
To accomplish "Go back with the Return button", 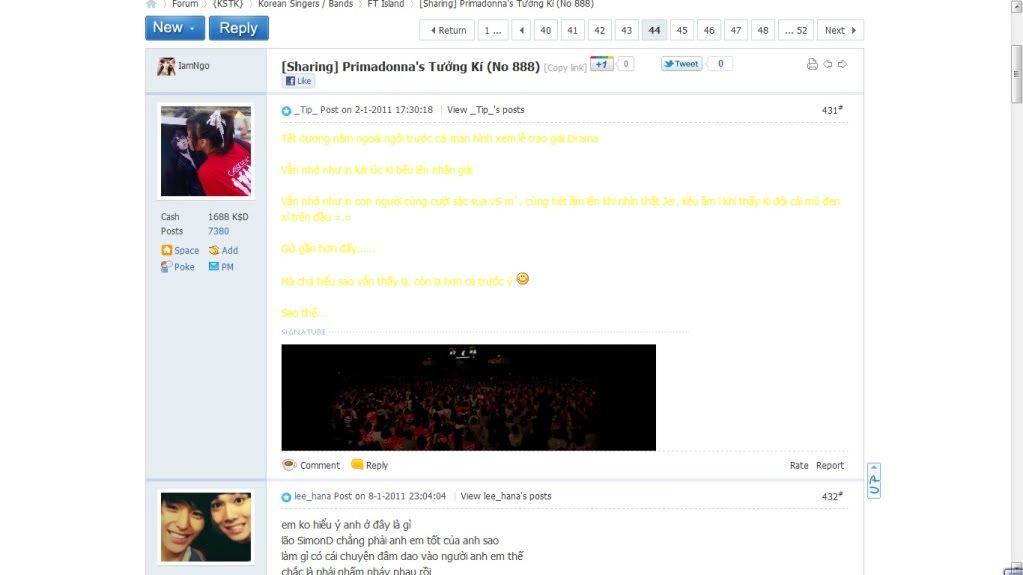I will pos(447,30).
